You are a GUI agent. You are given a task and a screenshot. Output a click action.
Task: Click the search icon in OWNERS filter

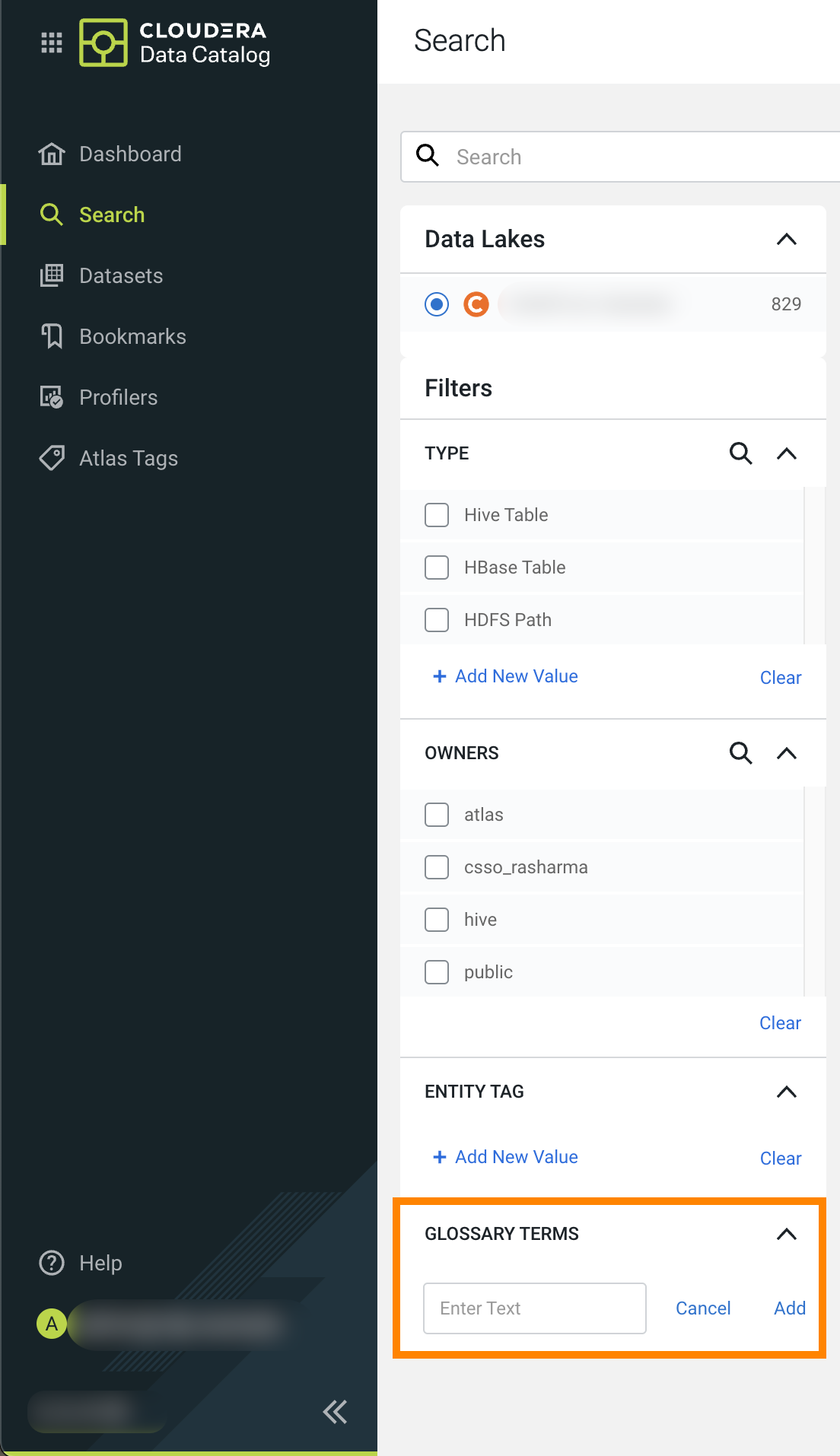pyautogui.click(x=740, y=753)
